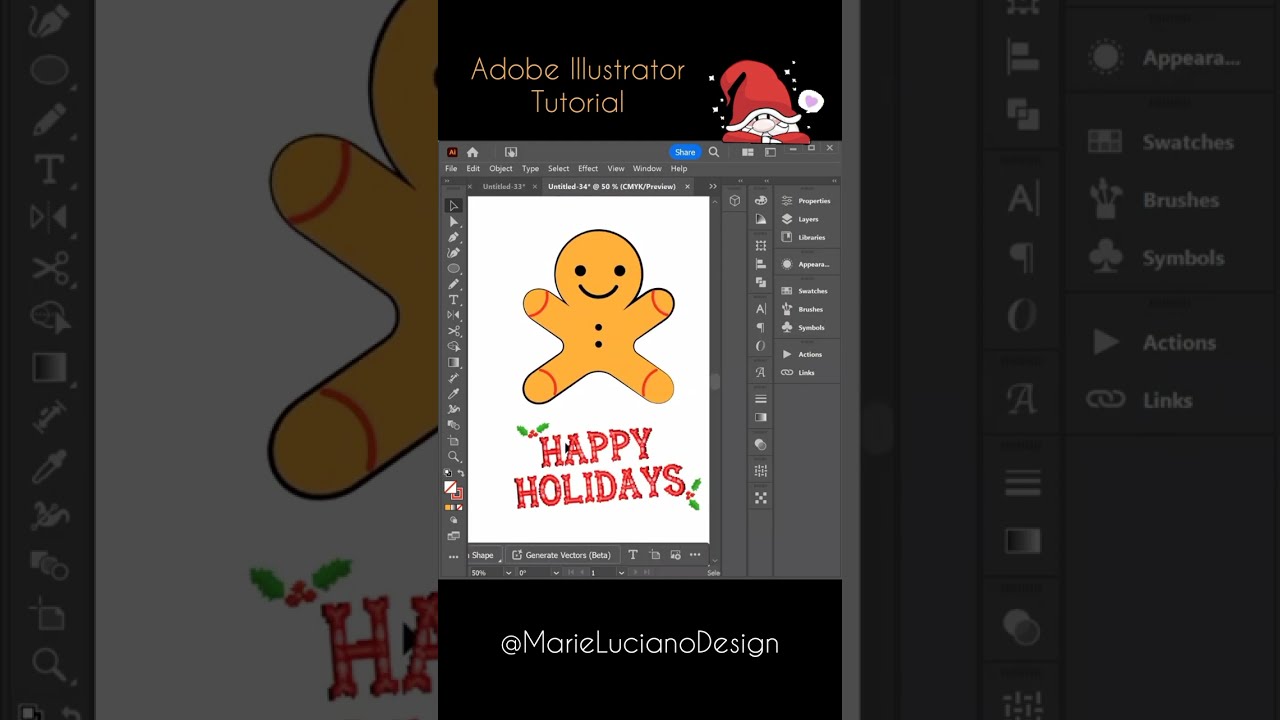Viewport: 1280px width, 720px height.
Task: Click the Fill and Stroke swatch
Action: click(x=453, y=489)
